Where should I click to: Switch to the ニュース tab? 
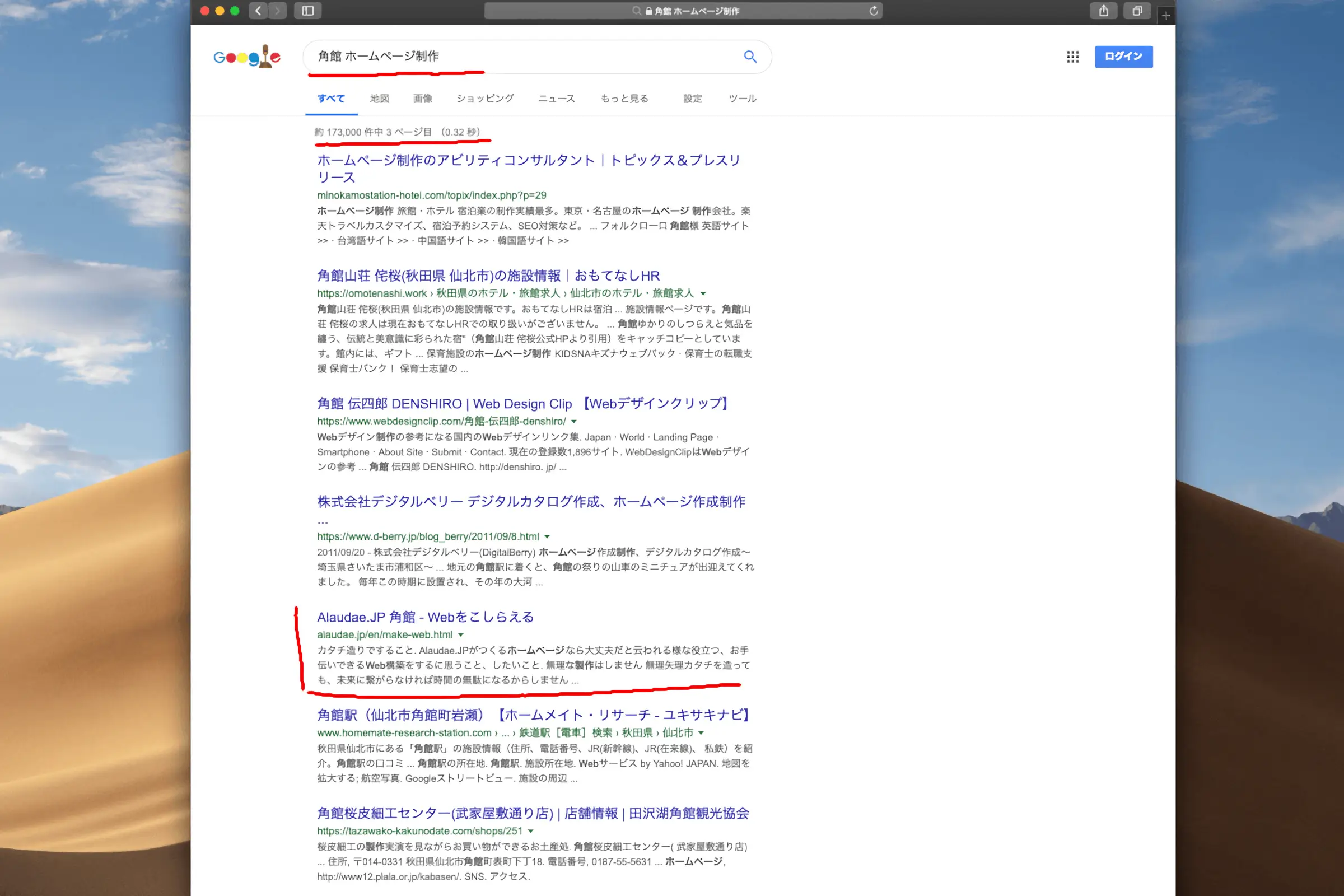[556, 99]
